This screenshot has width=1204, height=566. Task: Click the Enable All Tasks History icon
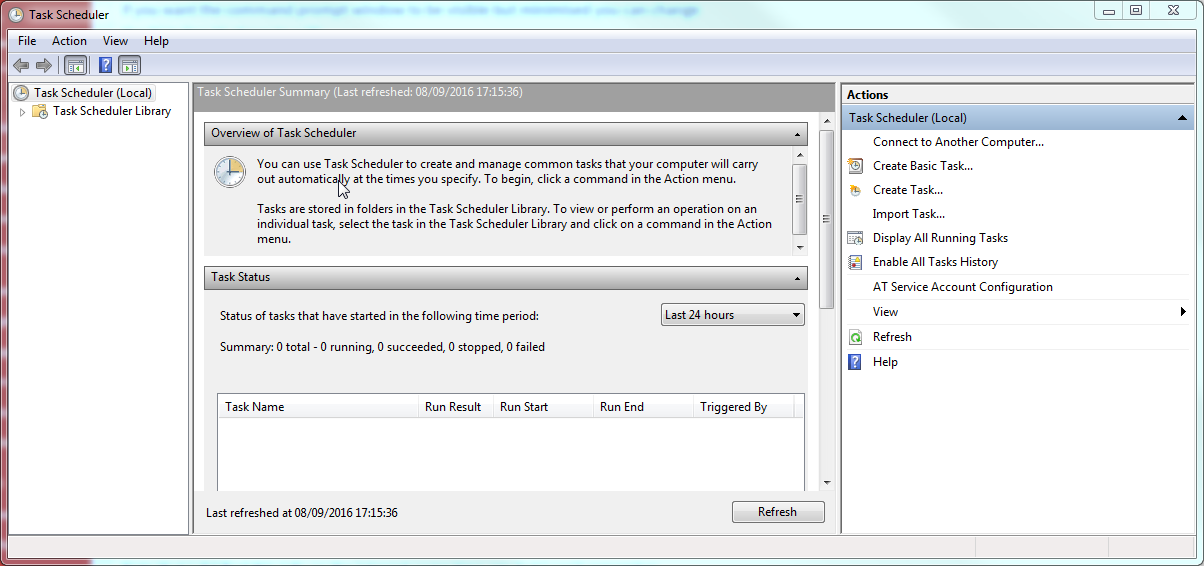pyautogui.click(x=855, y=262)
